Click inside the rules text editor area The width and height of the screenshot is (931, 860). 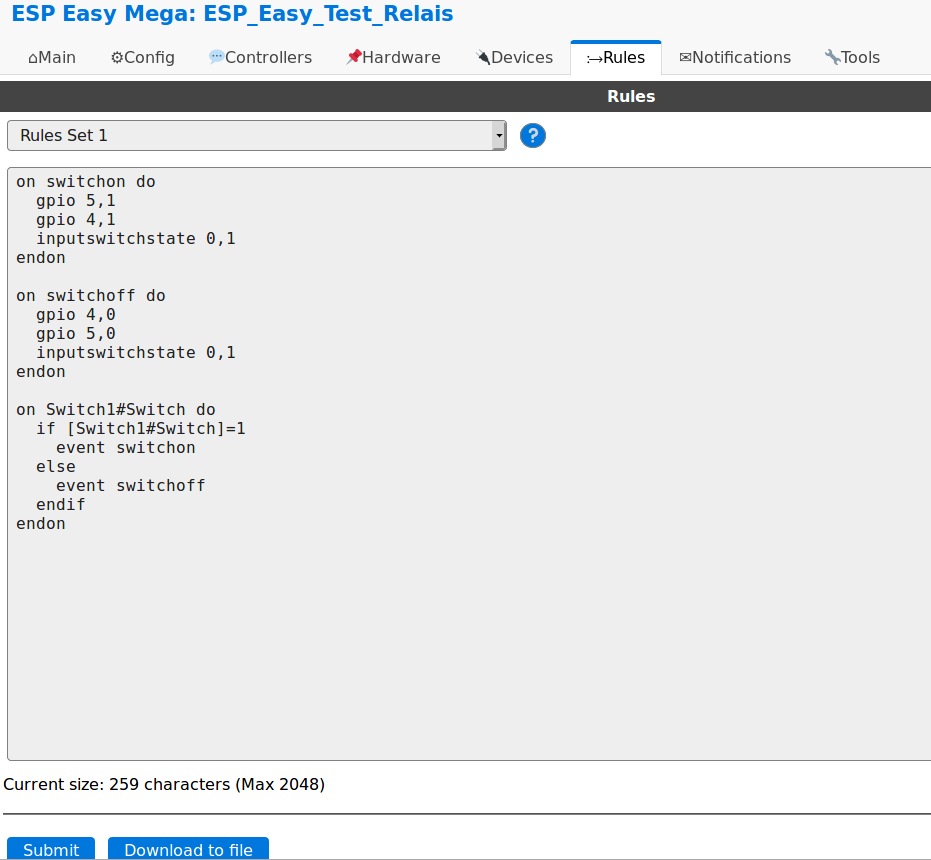tap(469, 463)
